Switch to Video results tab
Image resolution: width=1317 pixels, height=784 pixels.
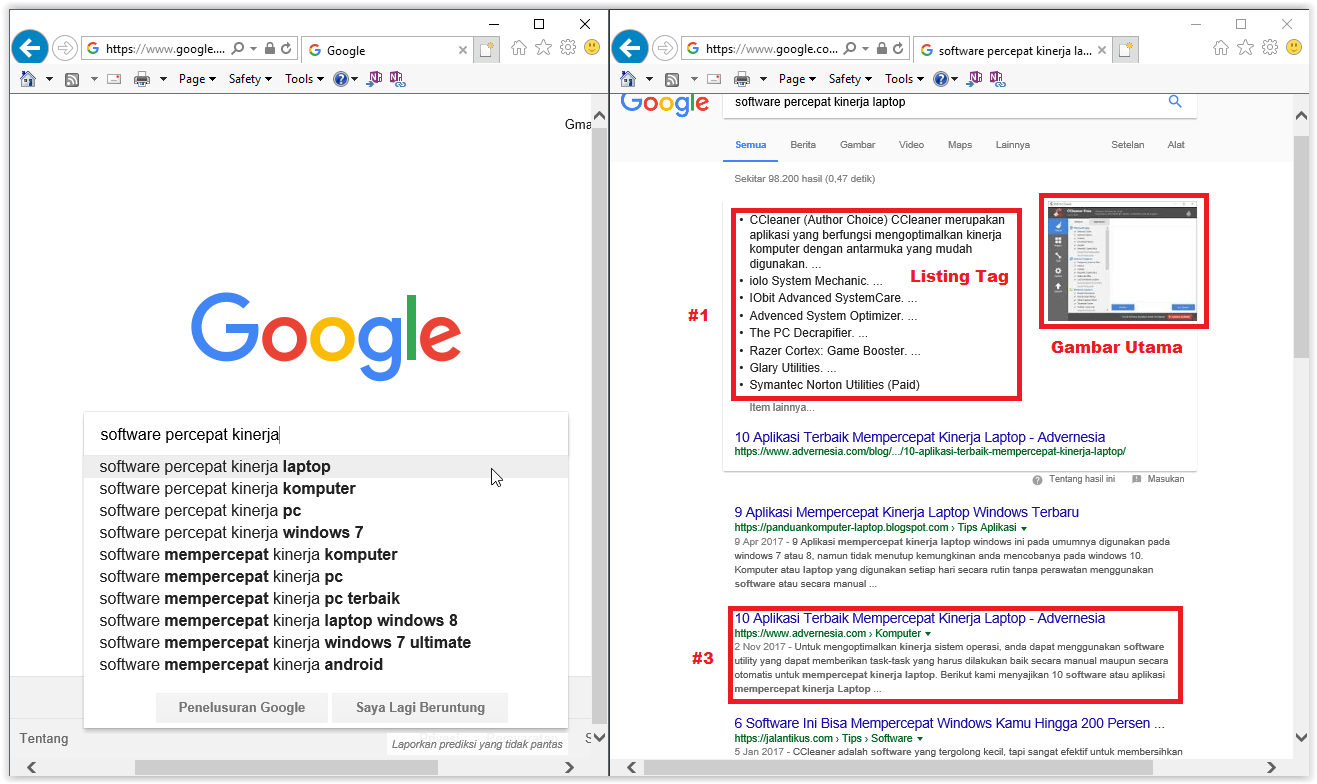pyautogui.click(x=911, y=145)
